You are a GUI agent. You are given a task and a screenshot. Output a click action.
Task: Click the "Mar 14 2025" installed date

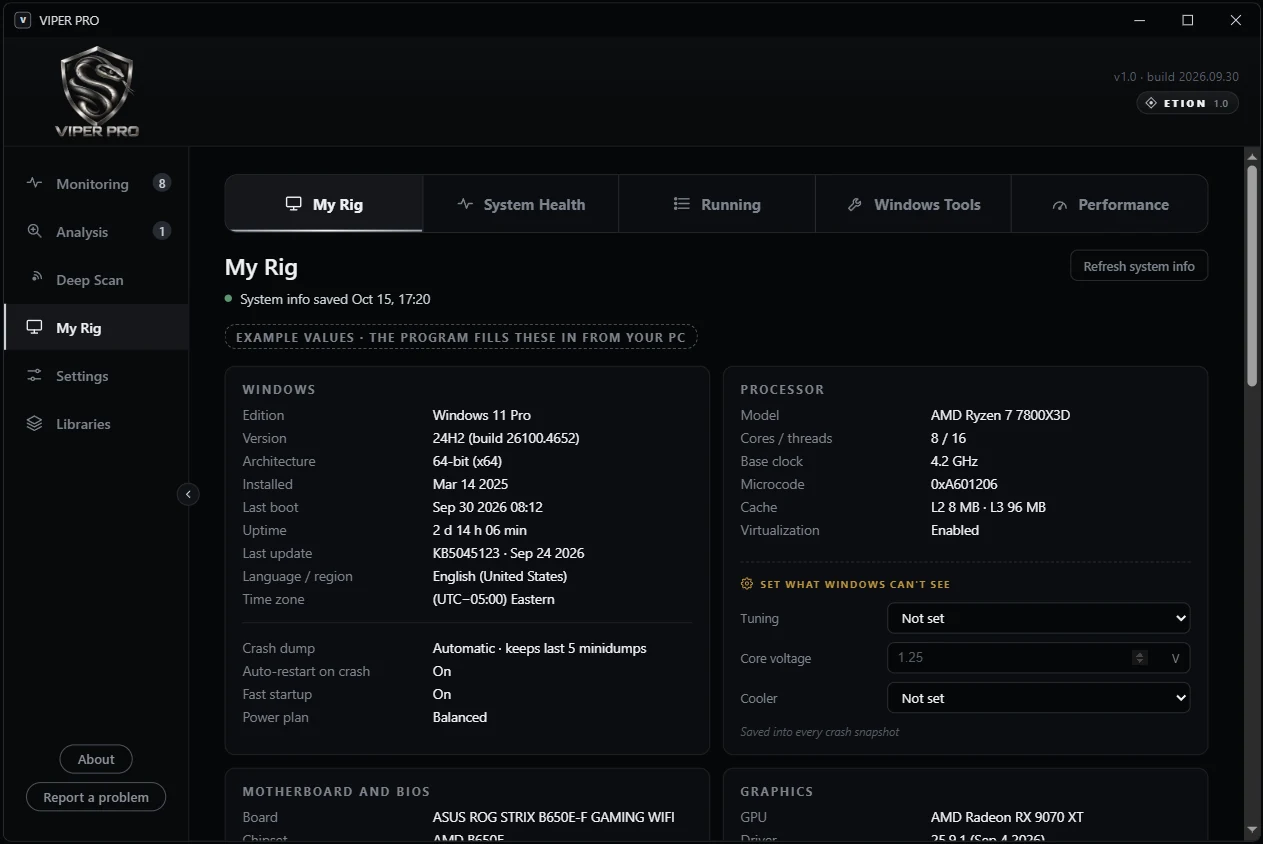pos(472,484)
